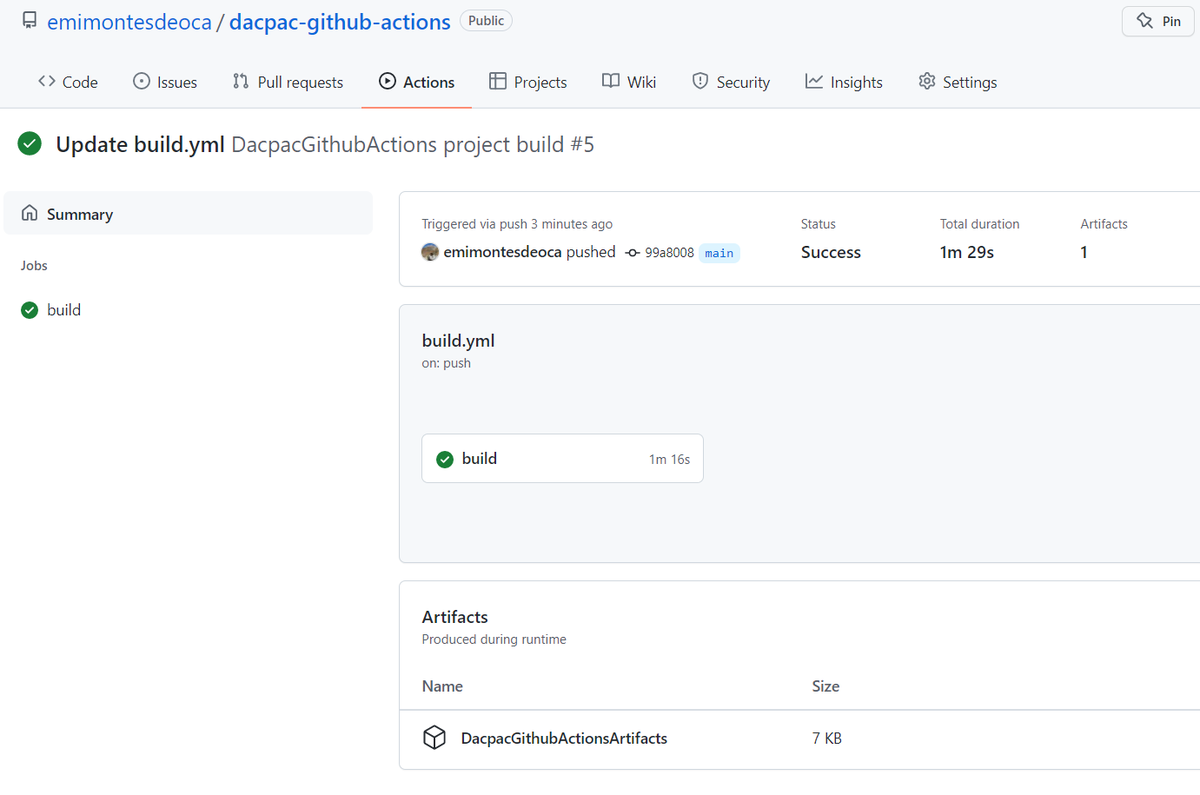Click the Summary home icon

pyautogui.click(x=30, y=214)
